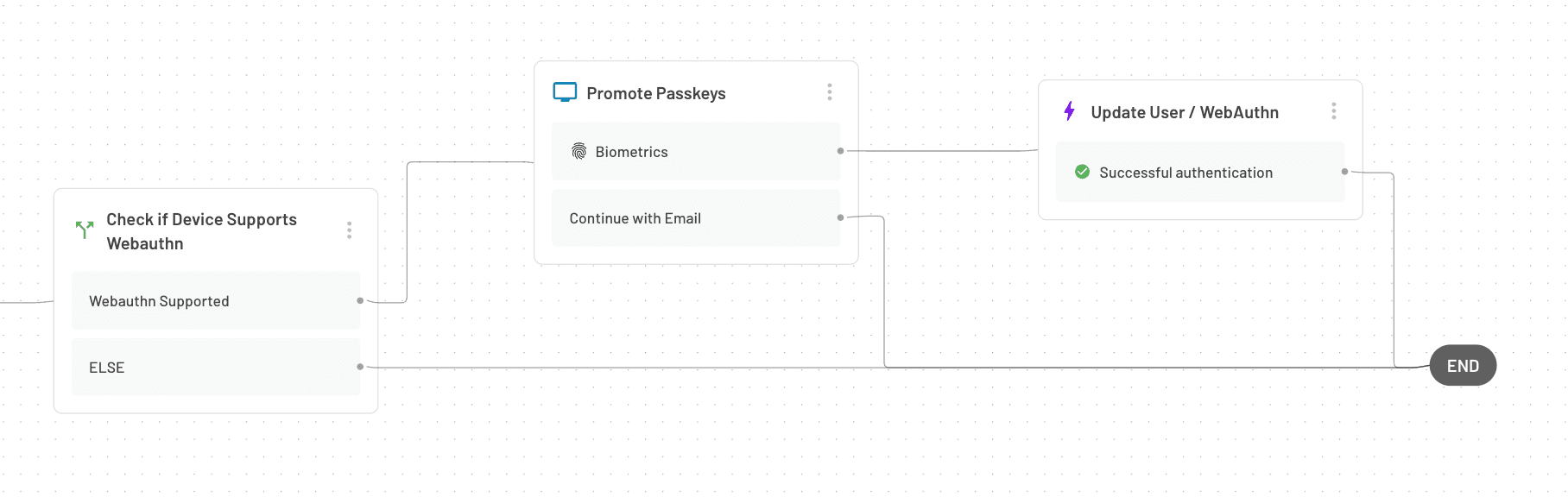Open Check if Device Supports Webauthn menu

click(349, 230)
